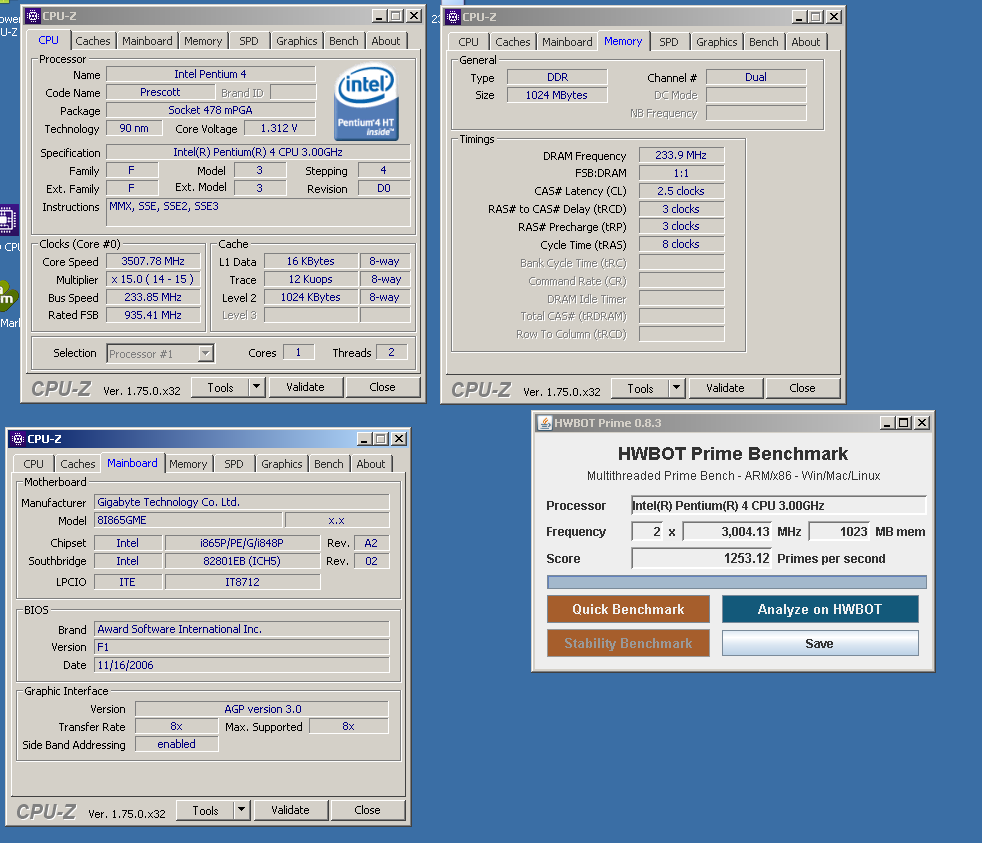This screenshot has height=843, width=982.
Task: Click the Rated FSB value 935.41 MHz
Action: click(153, 315)
